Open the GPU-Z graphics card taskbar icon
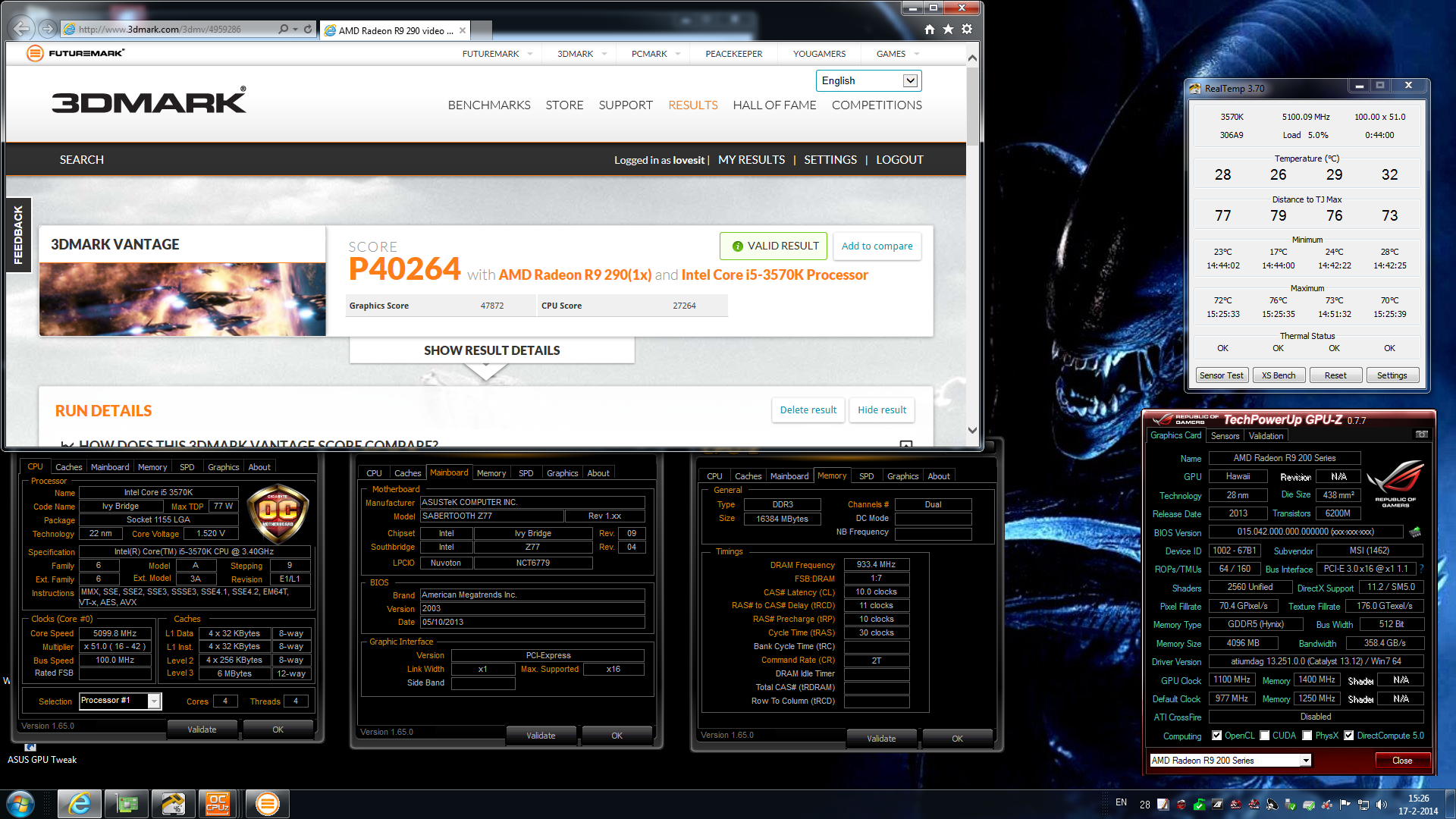Screen dimensions: 1456x819 coord(127,804)
